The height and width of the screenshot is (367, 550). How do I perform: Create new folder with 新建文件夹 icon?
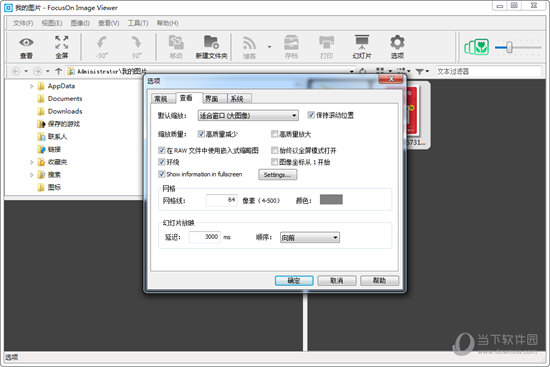[x=212, y=42]
